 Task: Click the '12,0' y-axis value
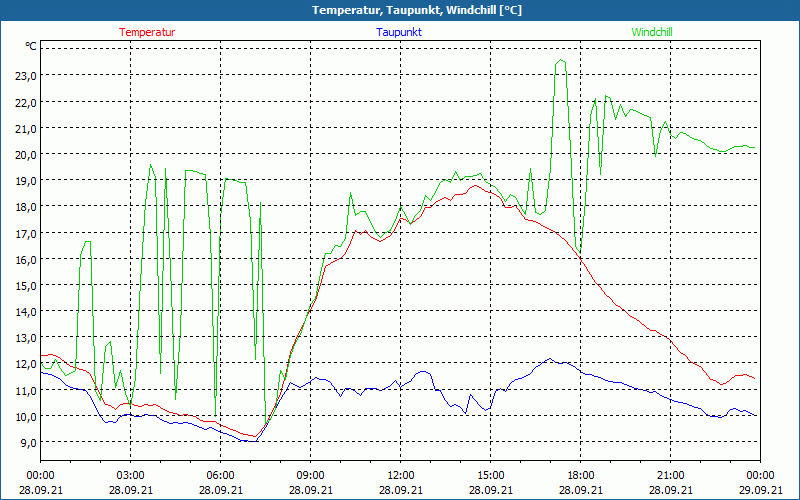26,364
